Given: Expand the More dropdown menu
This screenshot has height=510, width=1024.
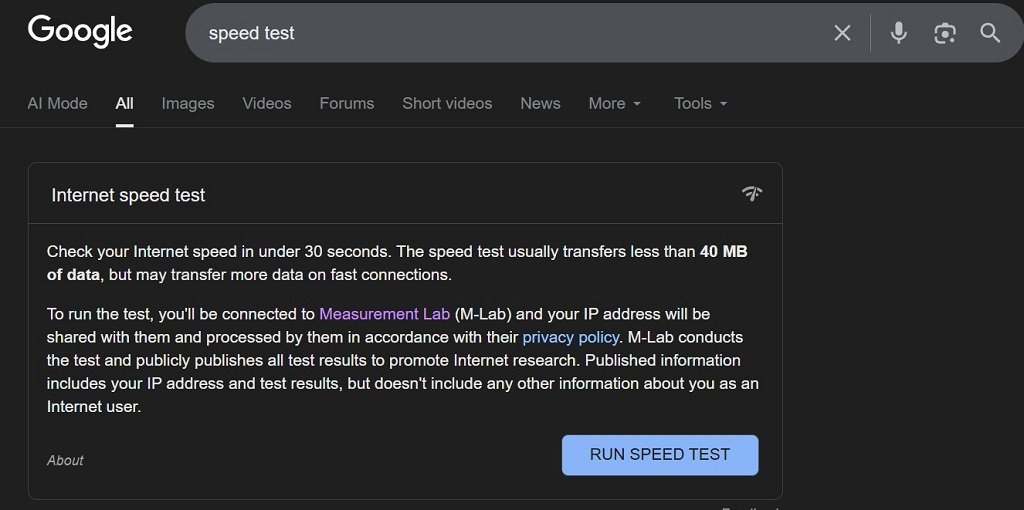Looking at the screenshot, I should (615, 103).
